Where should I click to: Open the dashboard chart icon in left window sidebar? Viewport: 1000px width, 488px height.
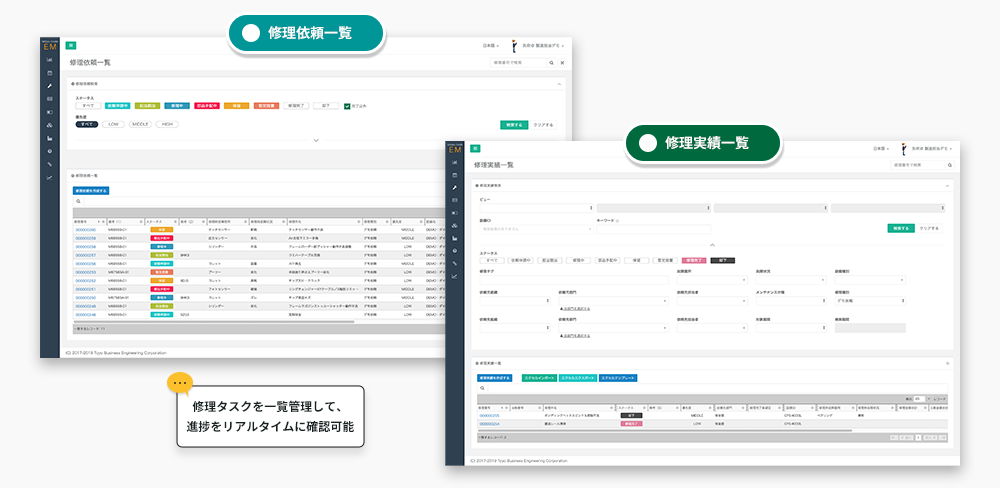point(49,59)
